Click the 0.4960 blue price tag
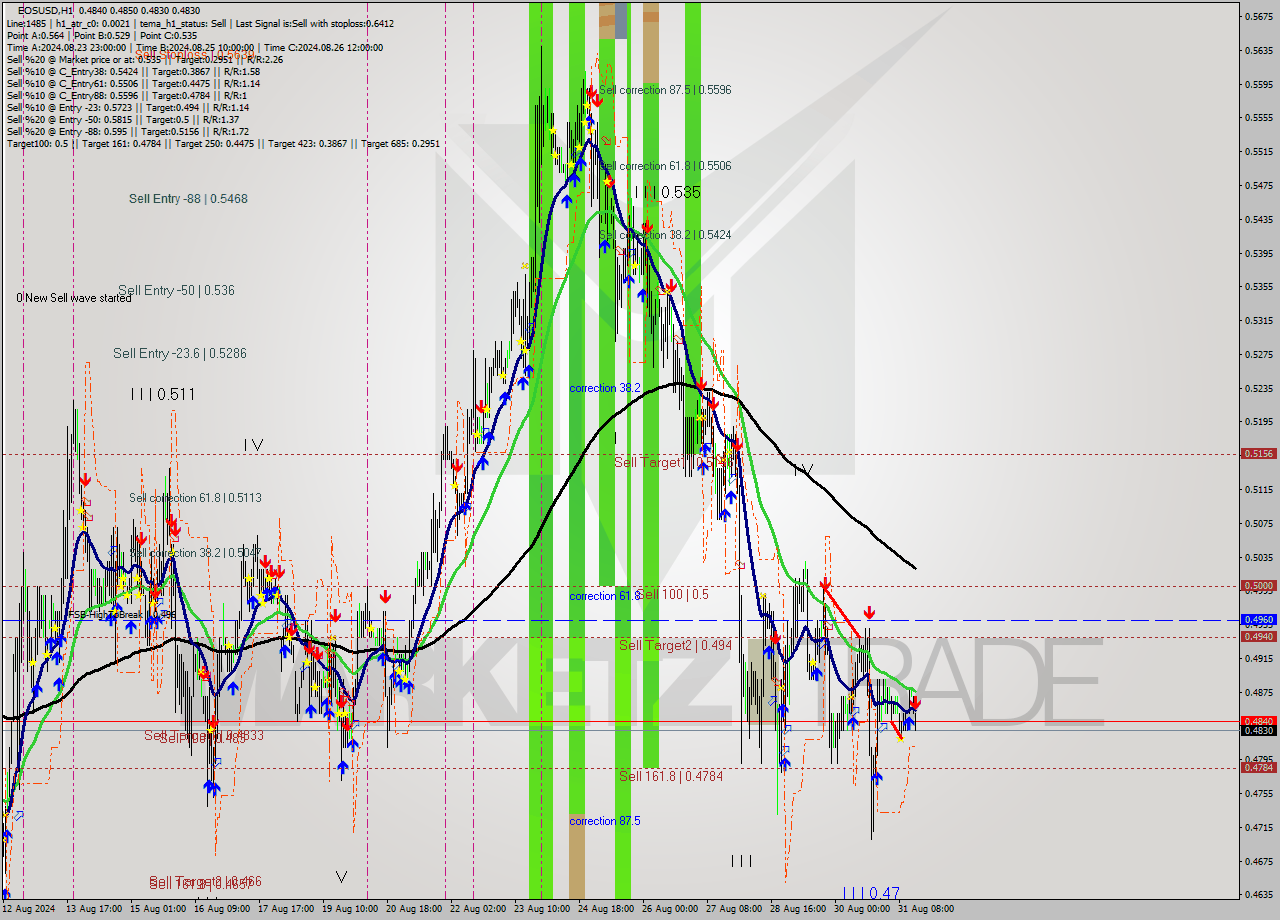Image resolution: width=1280 pixels, height=920 pixels. click(1258, 620)
